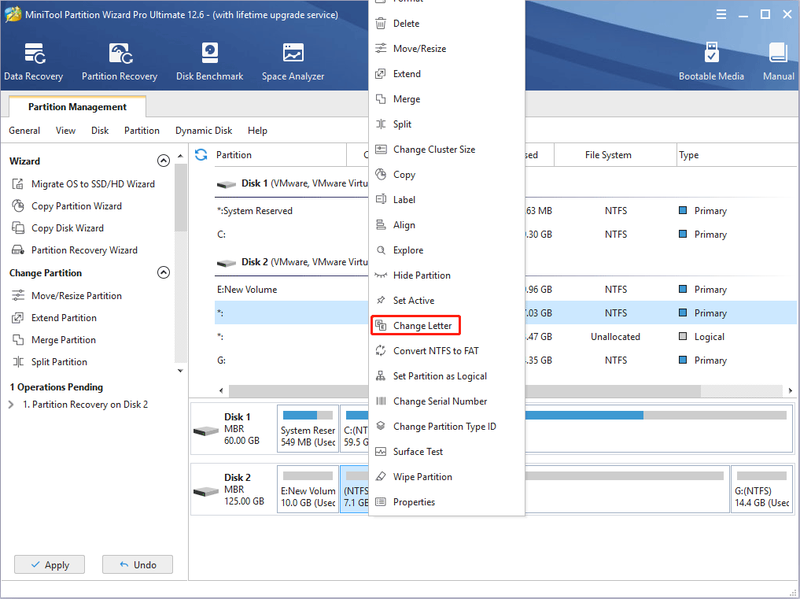
Task: Open the General menu
Action: click(x=24, y=131)
